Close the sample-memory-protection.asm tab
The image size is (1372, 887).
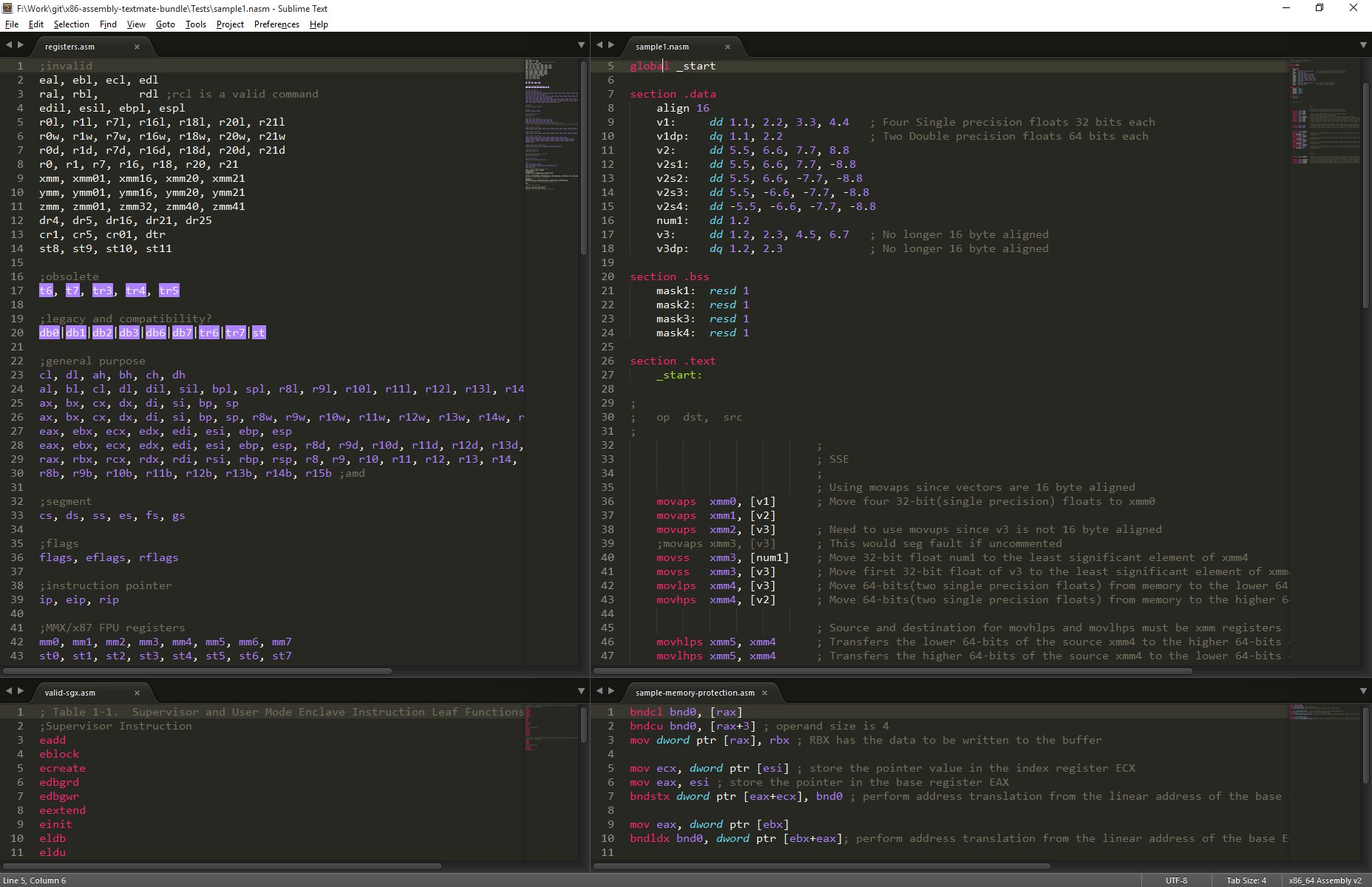(x=764, y=693)
